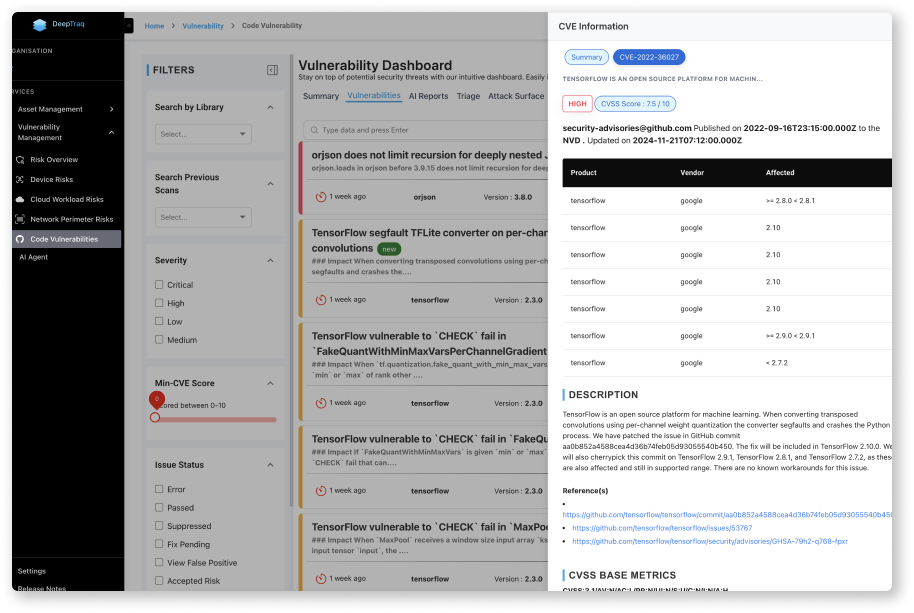Check the Critical severity checkbox
The width and height of the screenshot is (914, 613).
point(159,284)
